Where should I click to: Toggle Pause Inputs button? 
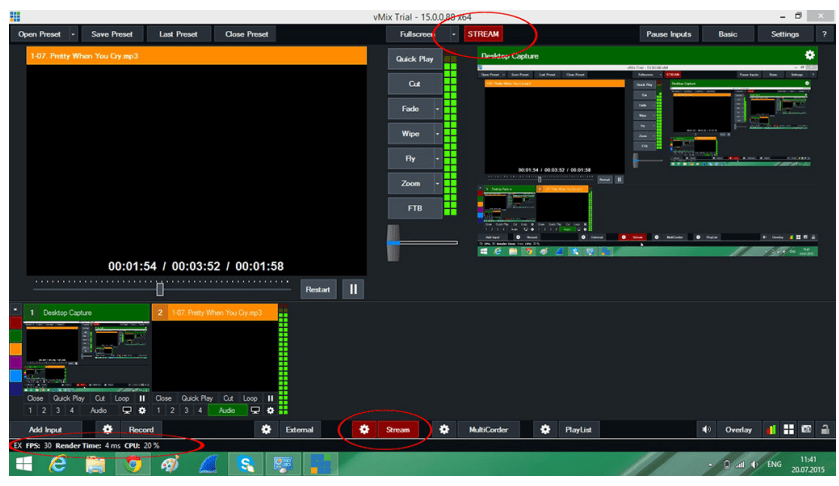point(668,34)
